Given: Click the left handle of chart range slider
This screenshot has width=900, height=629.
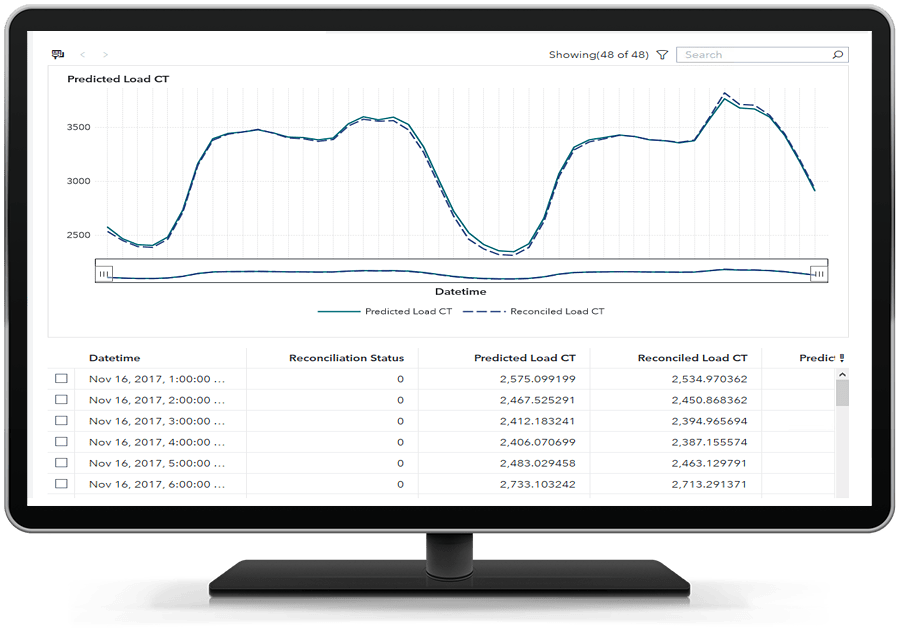Looking at the screenshot, I should 104,273.
